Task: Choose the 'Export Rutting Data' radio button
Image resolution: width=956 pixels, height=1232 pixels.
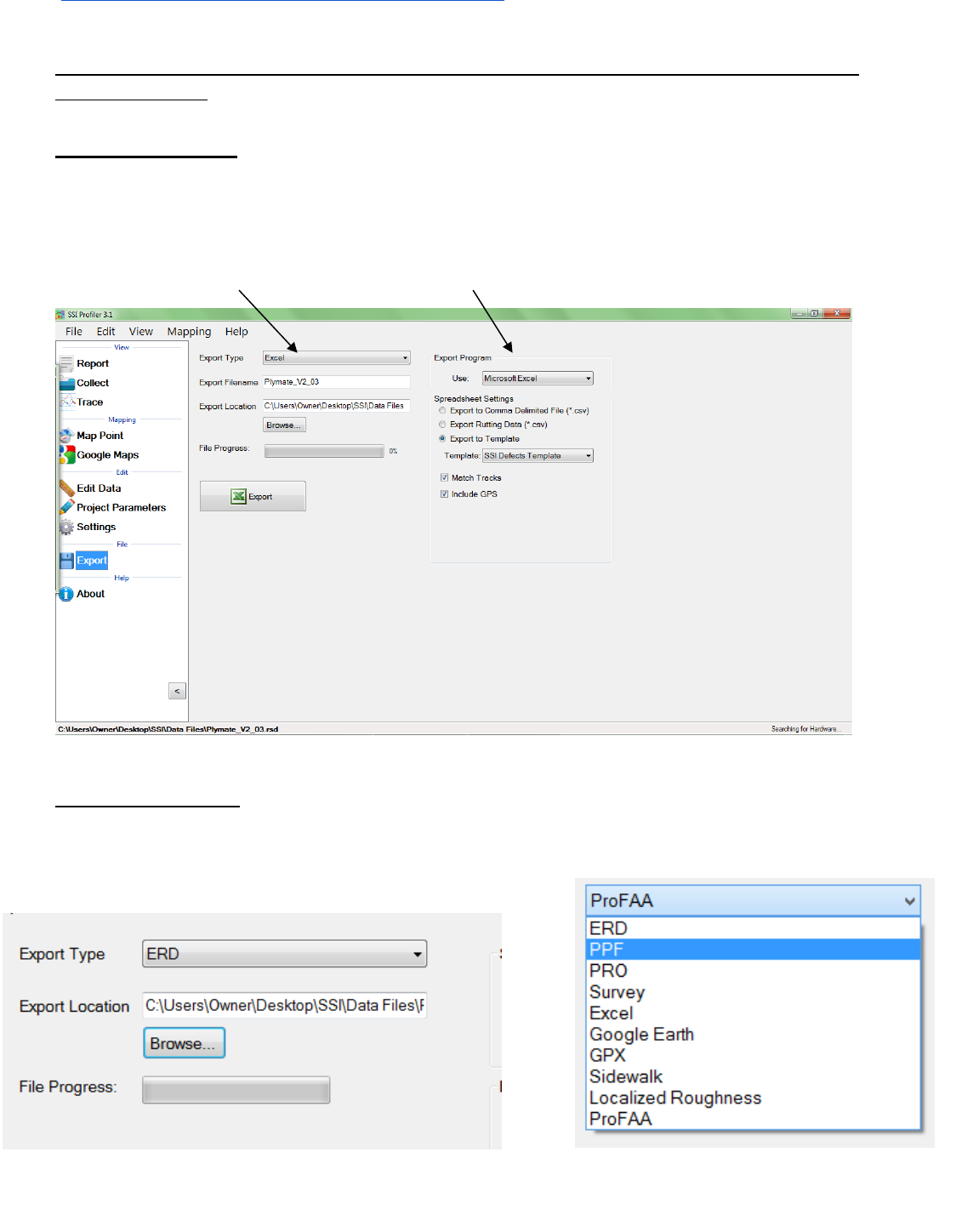Action: point(442,425)
